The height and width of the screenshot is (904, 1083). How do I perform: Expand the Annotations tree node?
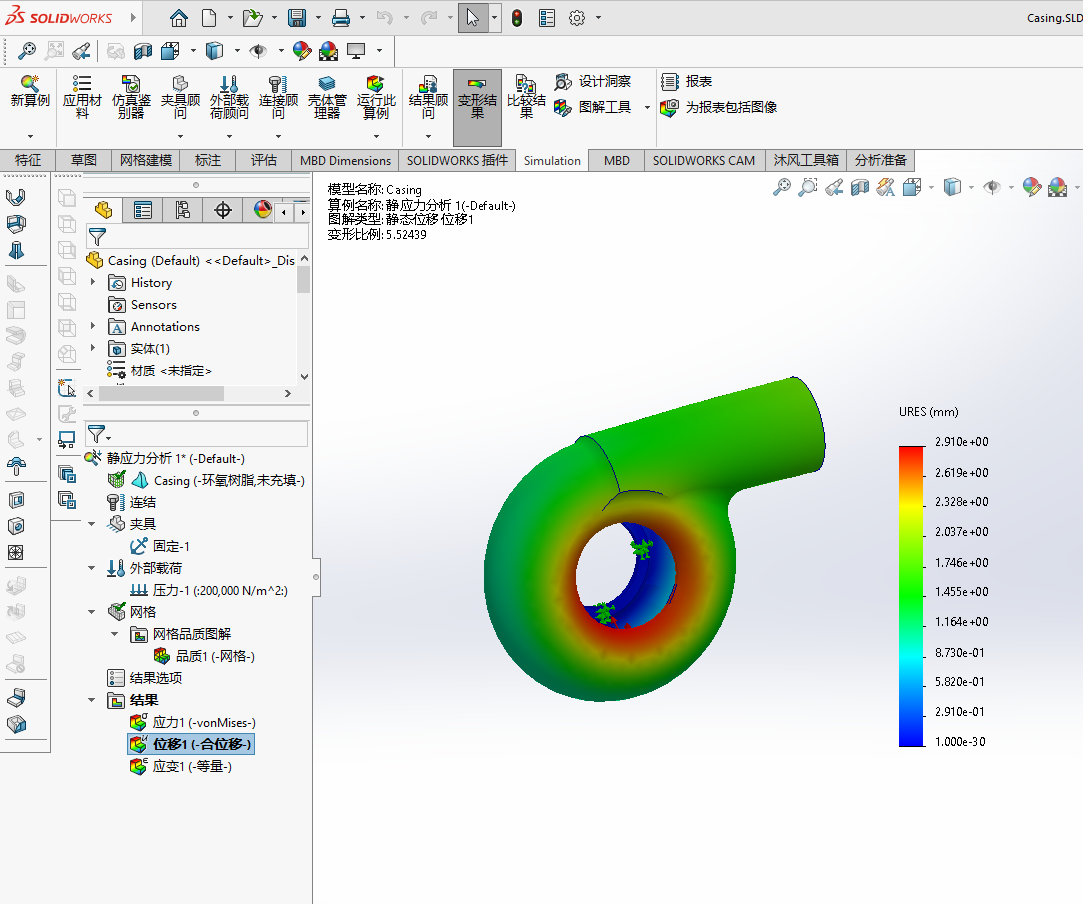[x=93, y=325]
